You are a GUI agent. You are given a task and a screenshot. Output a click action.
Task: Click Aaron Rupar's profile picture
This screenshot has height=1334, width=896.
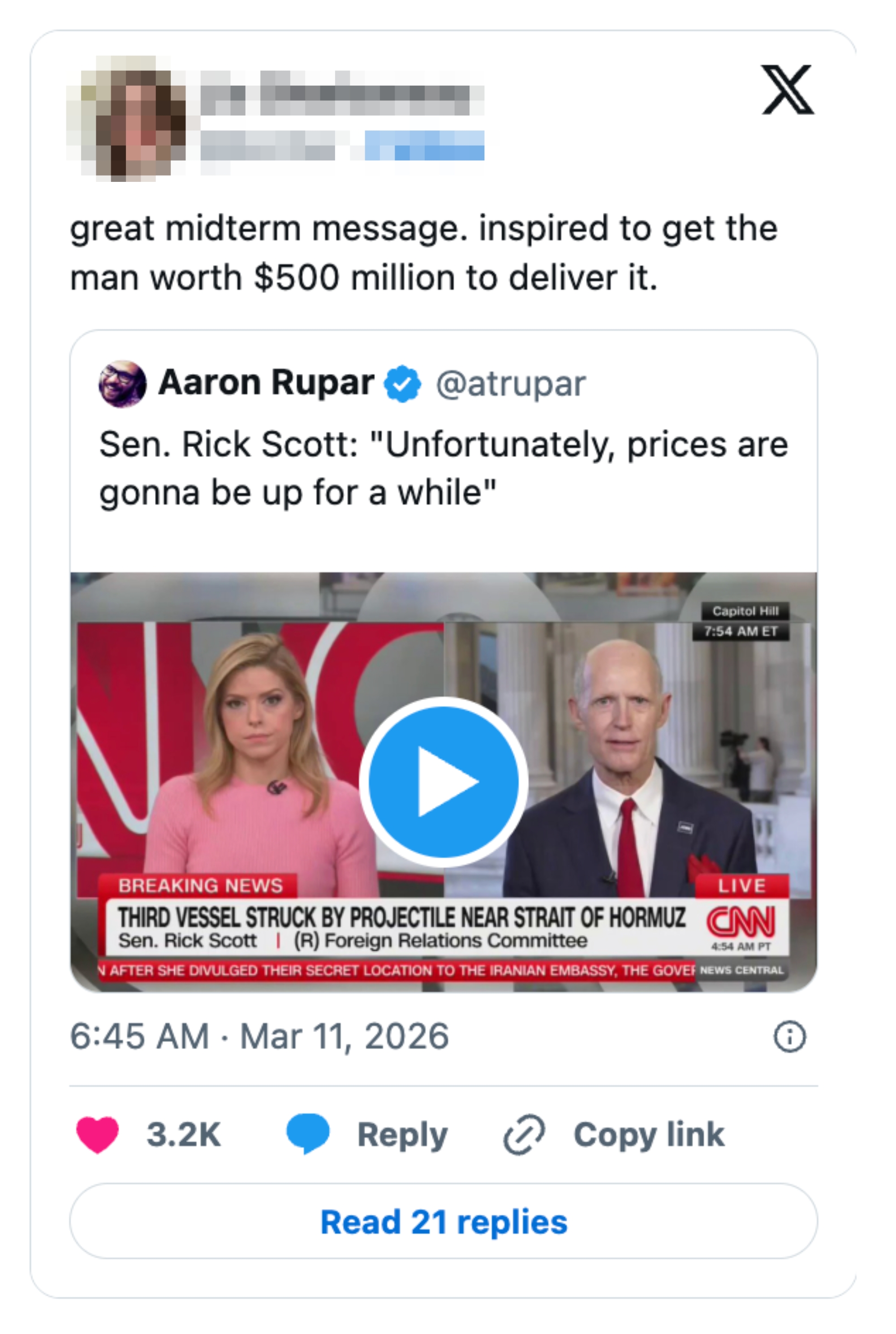click(x=122, y=383)
